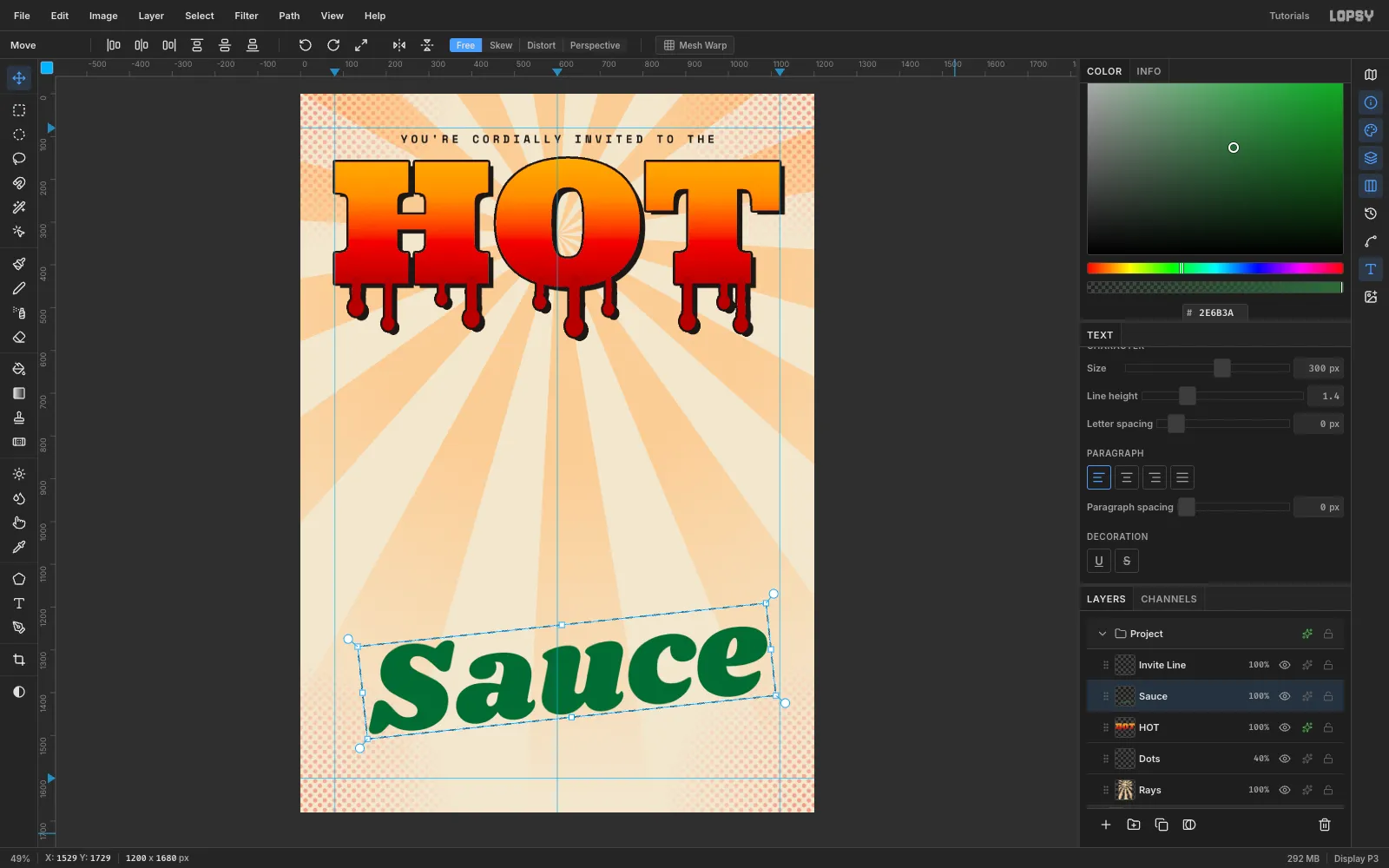Set paragraph alignment to center
Screen dimensions: 1389x868
(x=1127, y=477)
